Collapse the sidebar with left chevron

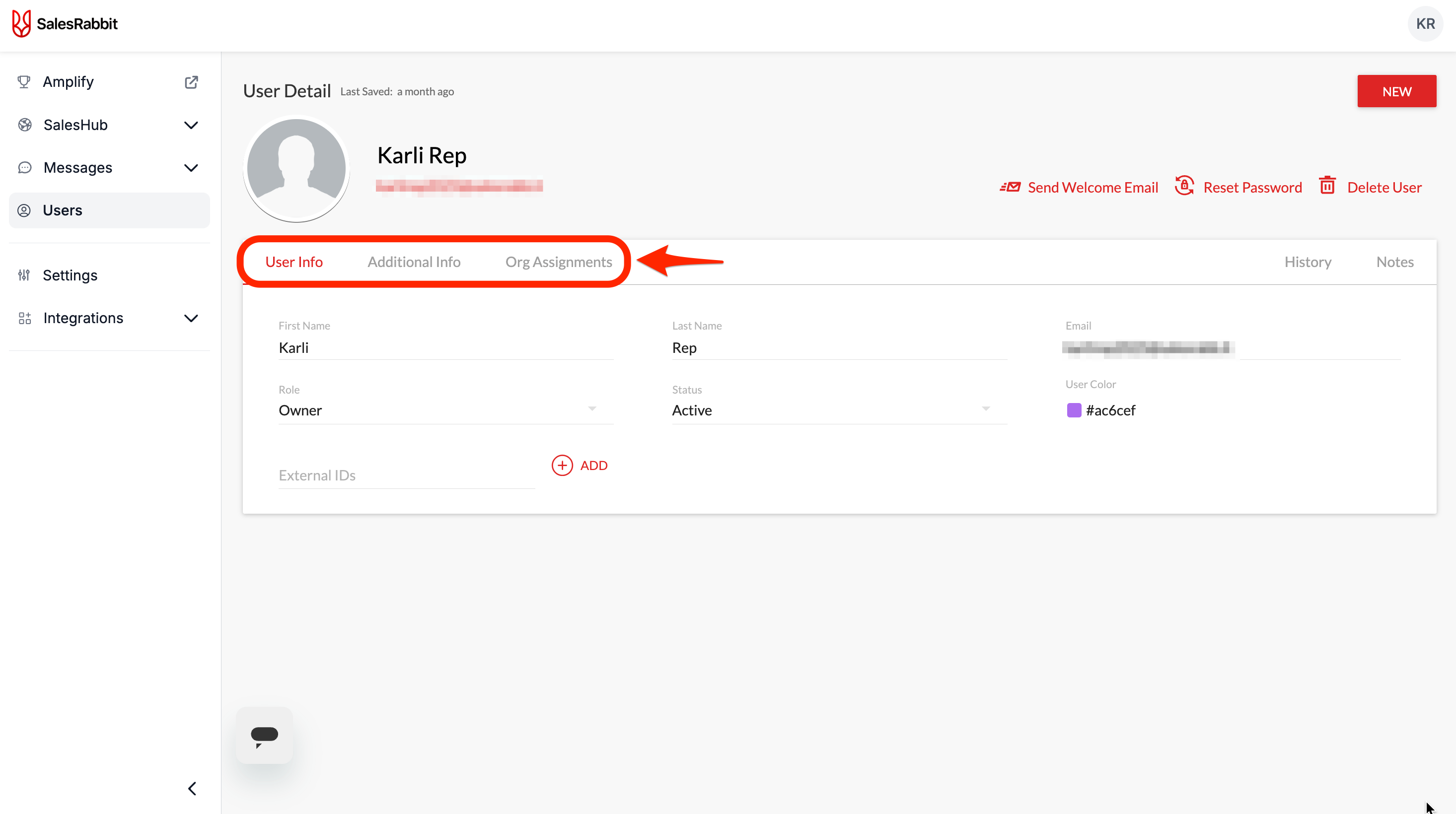[192, 789]
